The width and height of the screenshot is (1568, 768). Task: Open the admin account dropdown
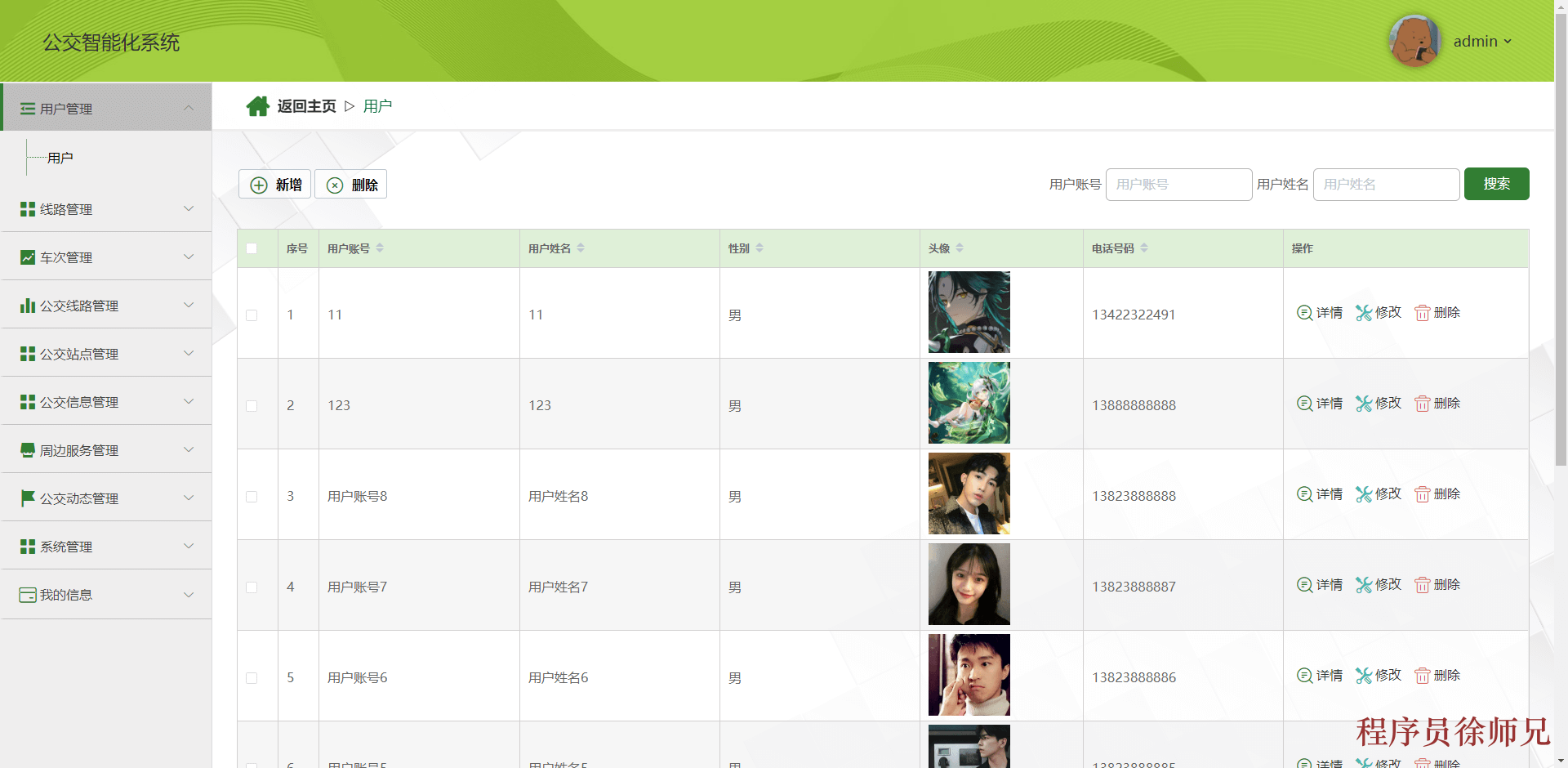1482,42
